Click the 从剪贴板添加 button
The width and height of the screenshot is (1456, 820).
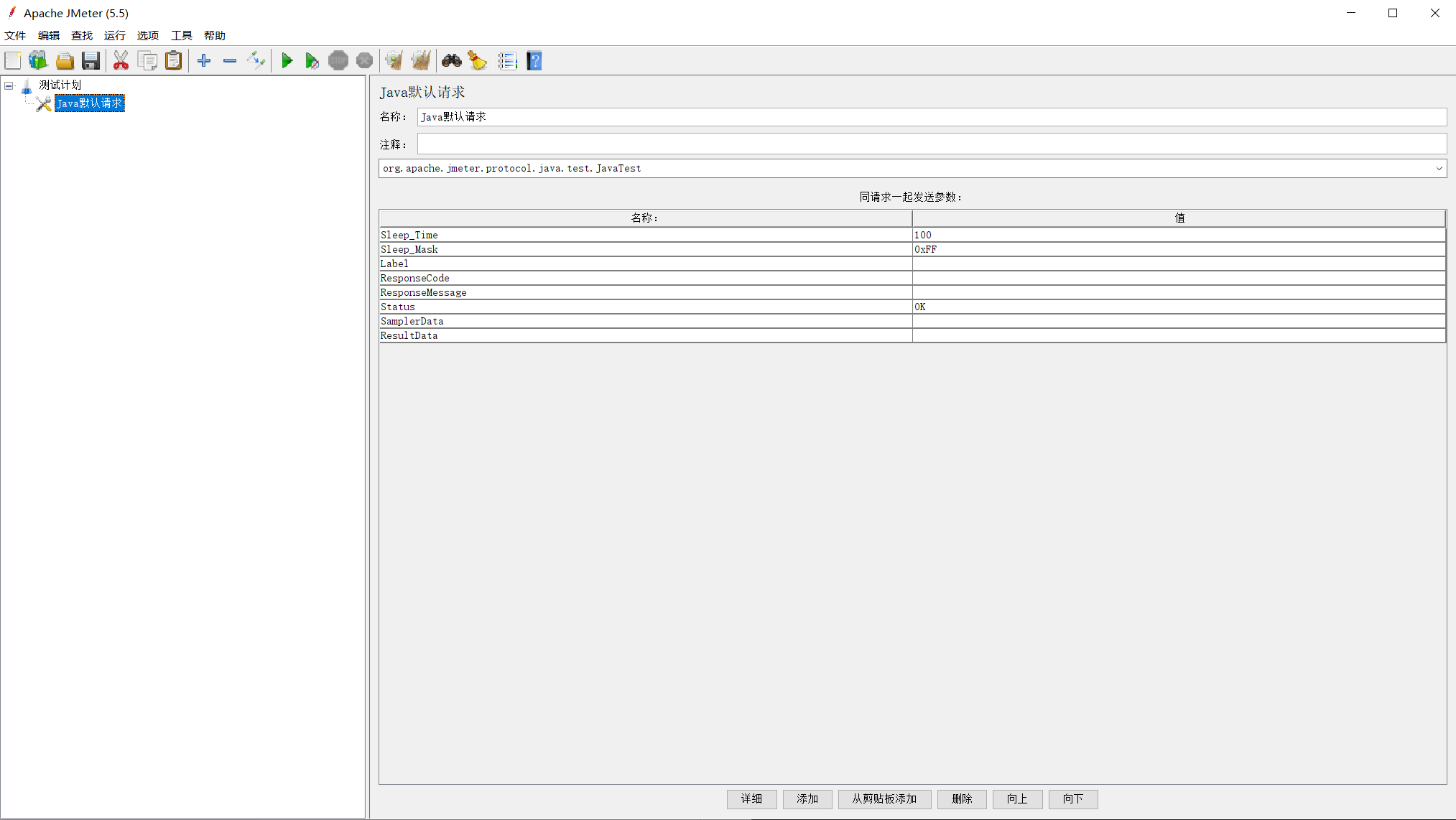[x=884, y=799]
